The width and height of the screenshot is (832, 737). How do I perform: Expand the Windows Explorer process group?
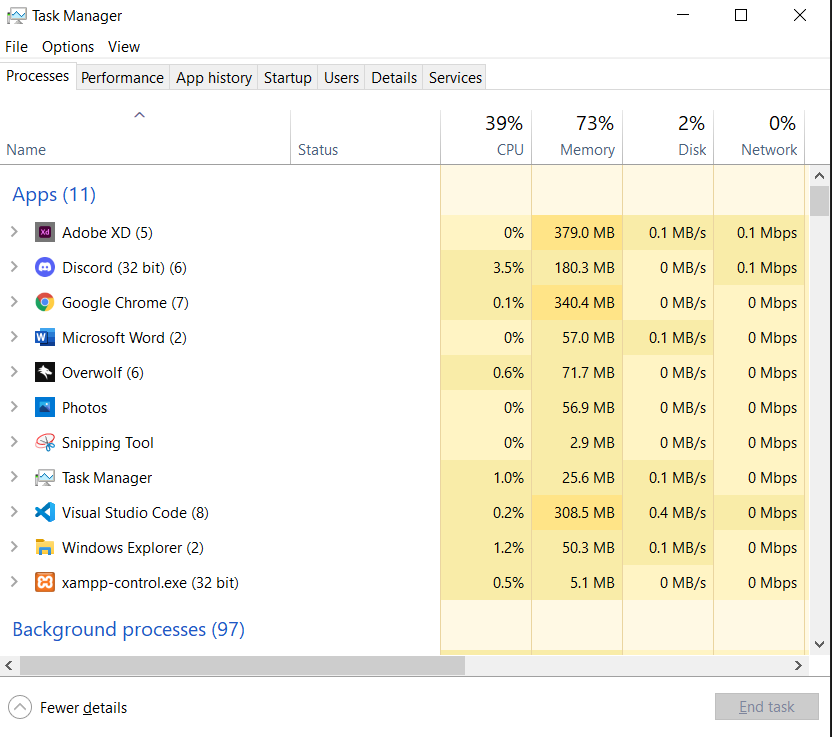(14, 548)
